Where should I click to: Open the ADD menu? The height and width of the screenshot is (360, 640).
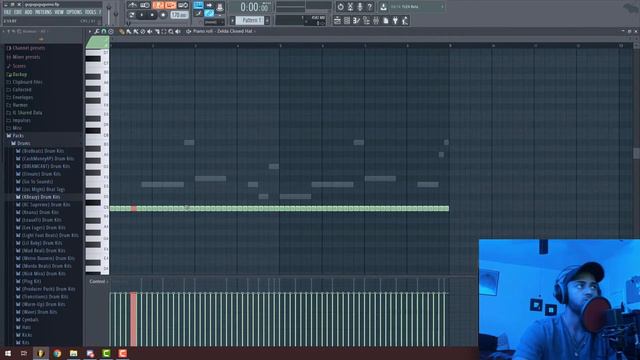tap(28, 12)
